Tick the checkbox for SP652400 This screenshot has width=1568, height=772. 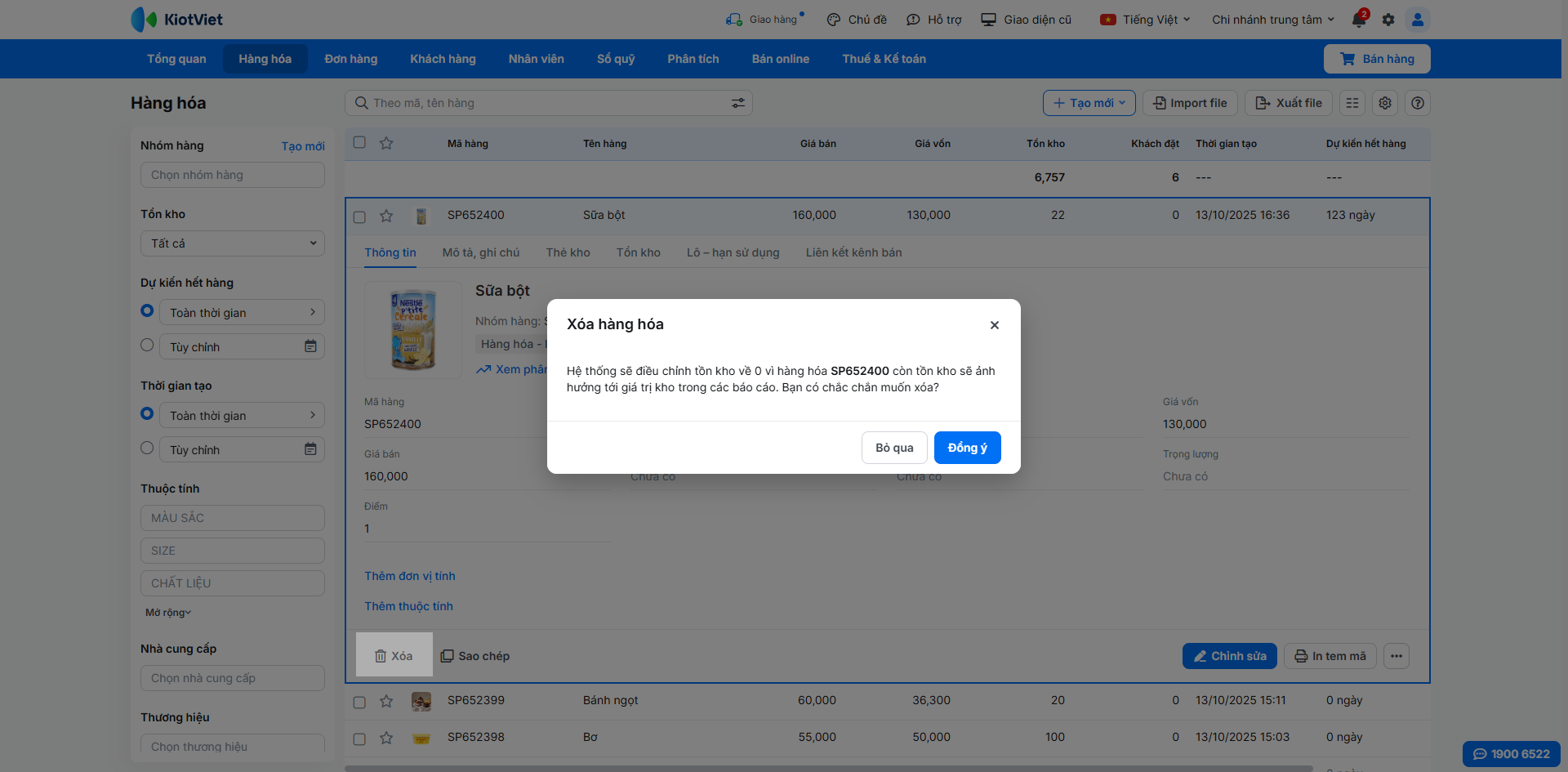(359, 216)
